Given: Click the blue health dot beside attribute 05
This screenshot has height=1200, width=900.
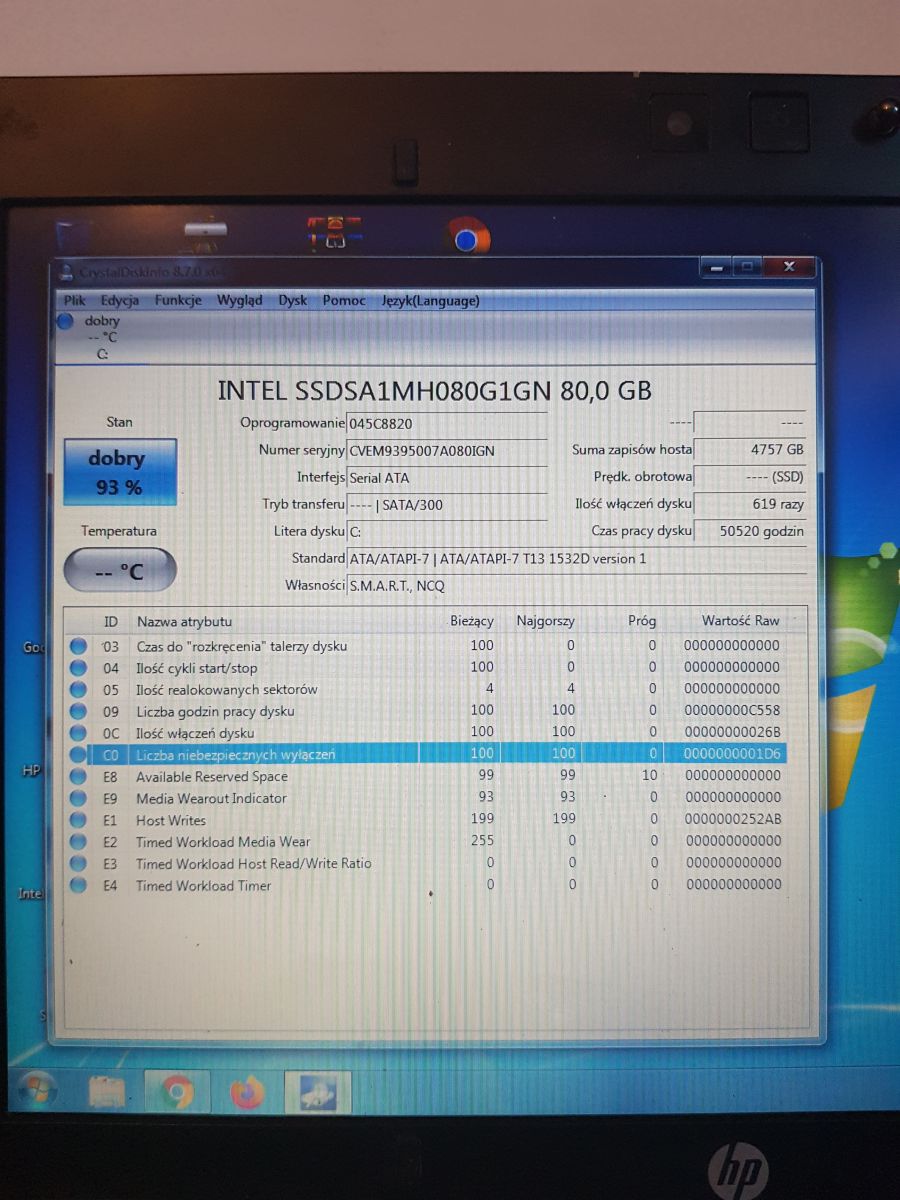Looking at the screenshot, I should pos(80,689).
